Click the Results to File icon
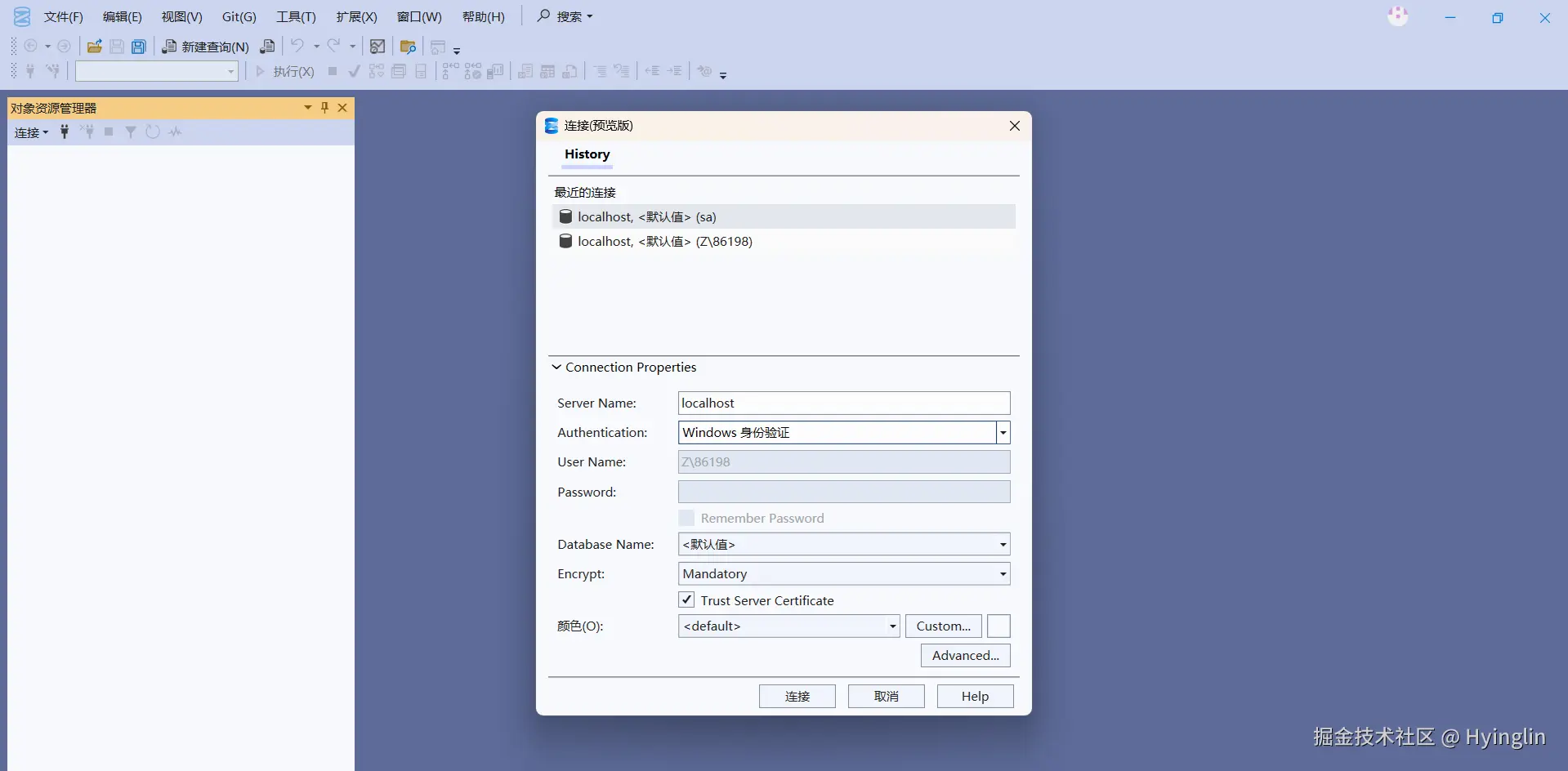 570,71
